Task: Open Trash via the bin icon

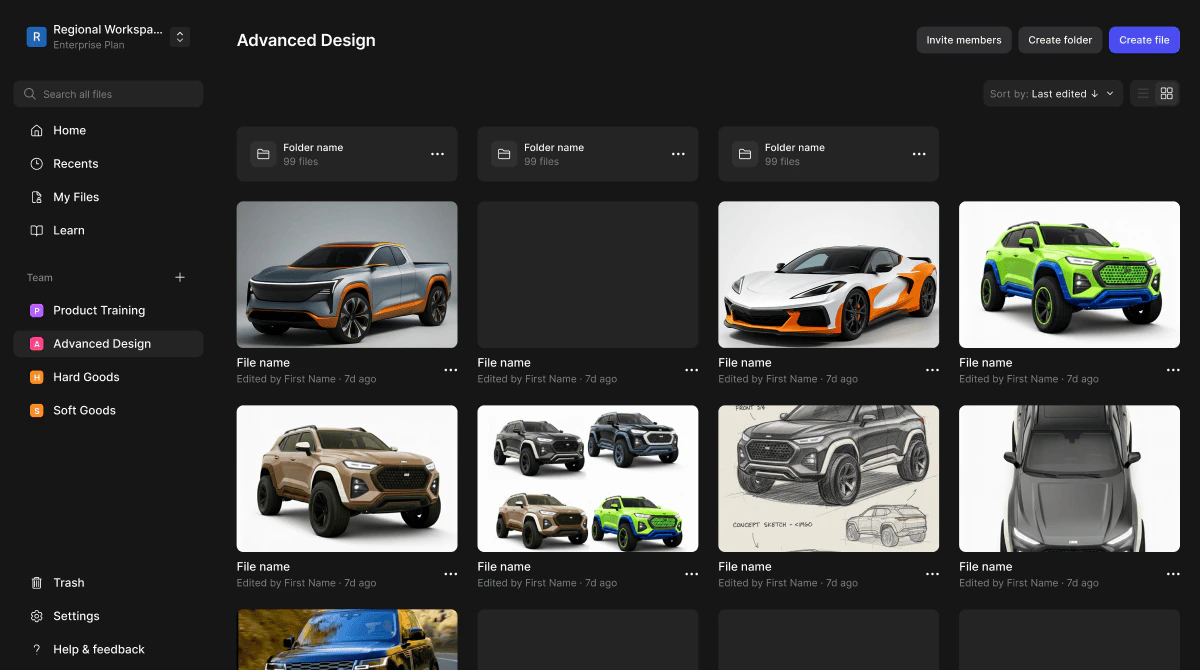Action: (36, 582)
